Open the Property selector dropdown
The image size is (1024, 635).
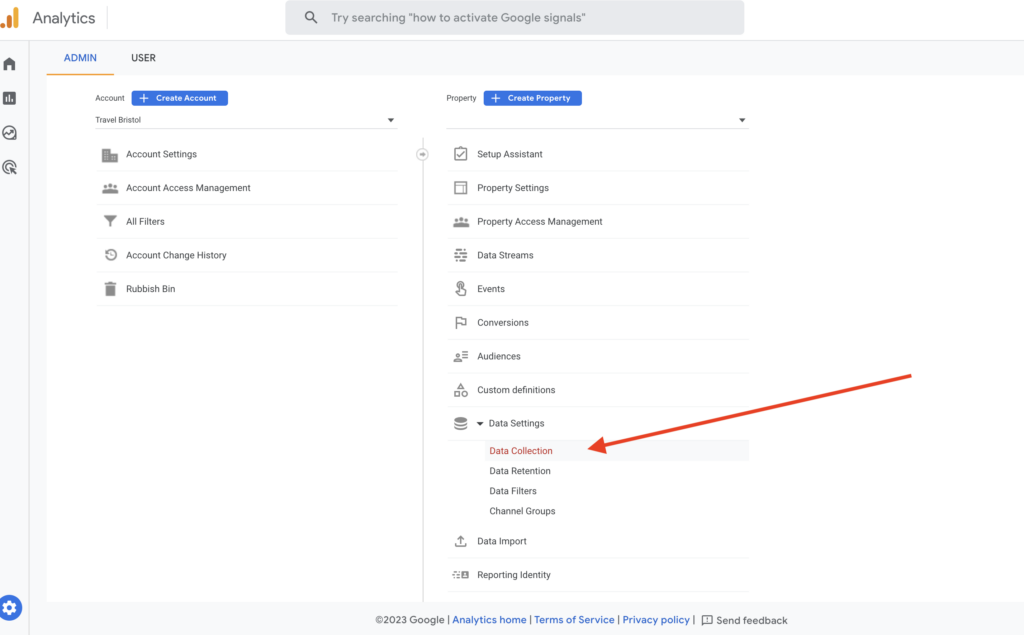[x=597, y=120]
